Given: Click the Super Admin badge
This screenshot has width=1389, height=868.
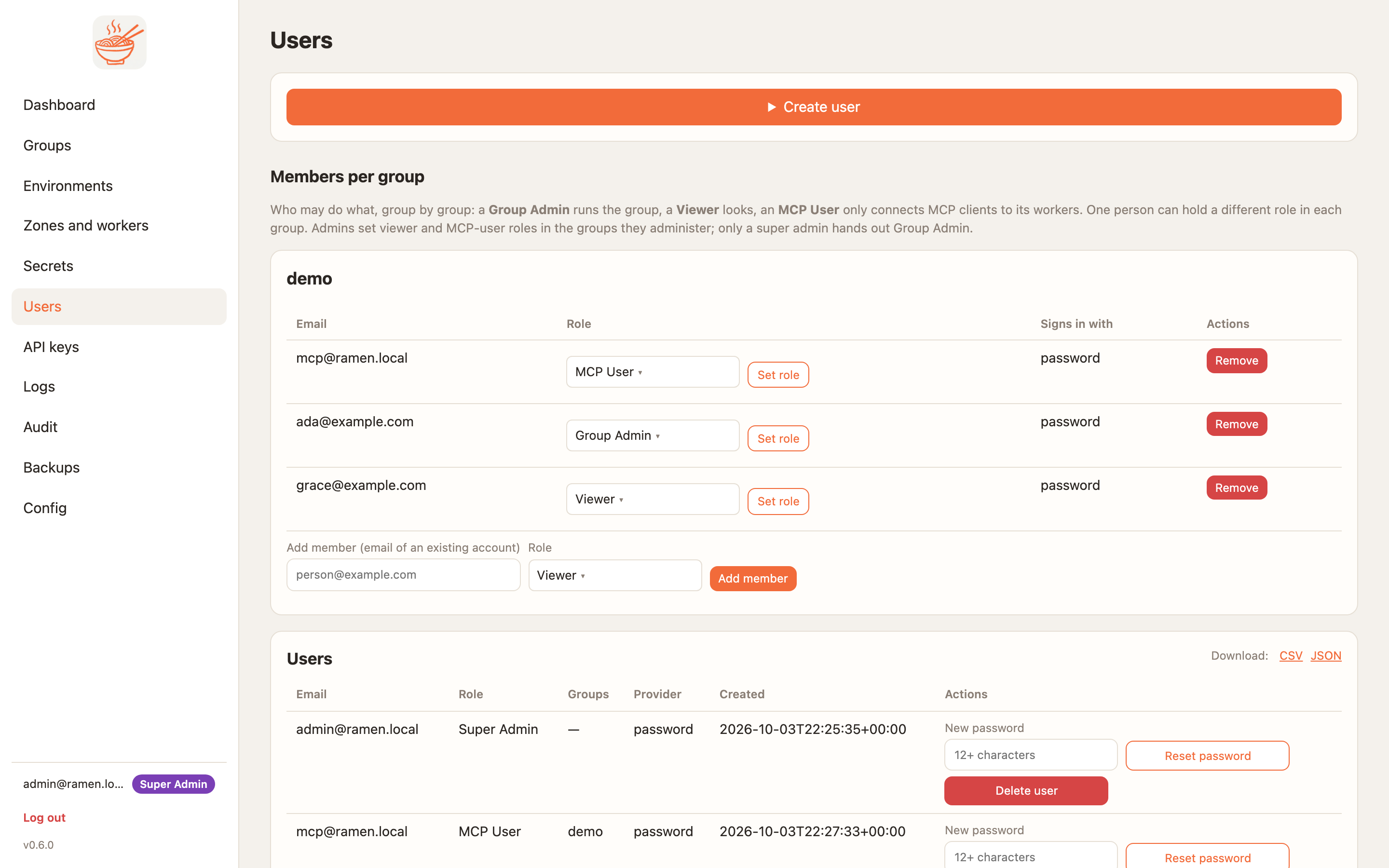Looking at the screenshot, I should tap(173, 784).
